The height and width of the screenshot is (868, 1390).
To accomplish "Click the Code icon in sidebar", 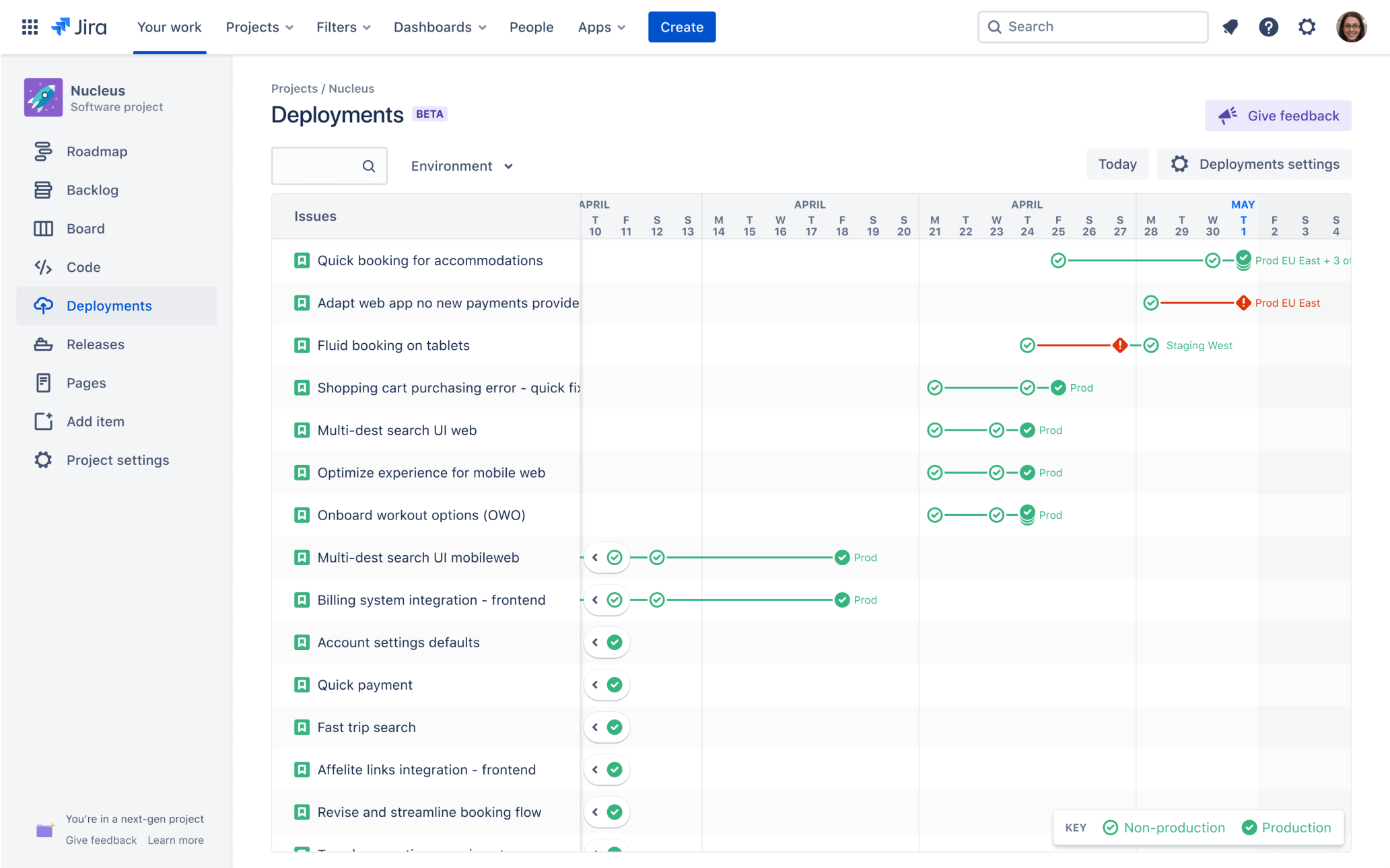I will (x=42, y=266).
